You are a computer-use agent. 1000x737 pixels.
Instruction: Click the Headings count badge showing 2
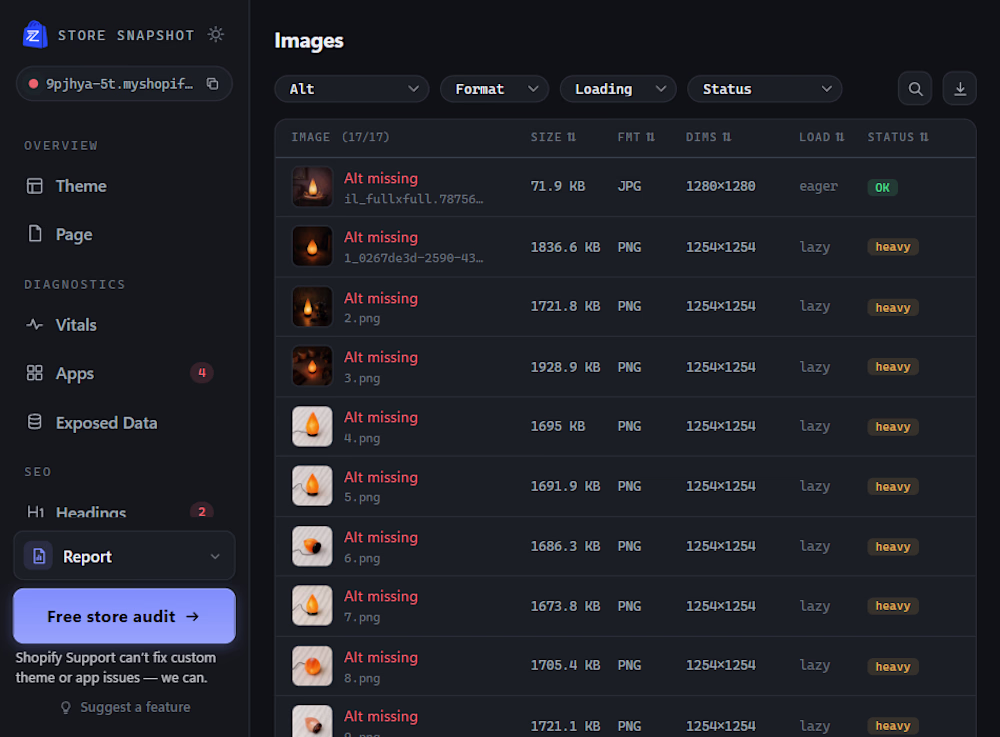click(202, 511)
